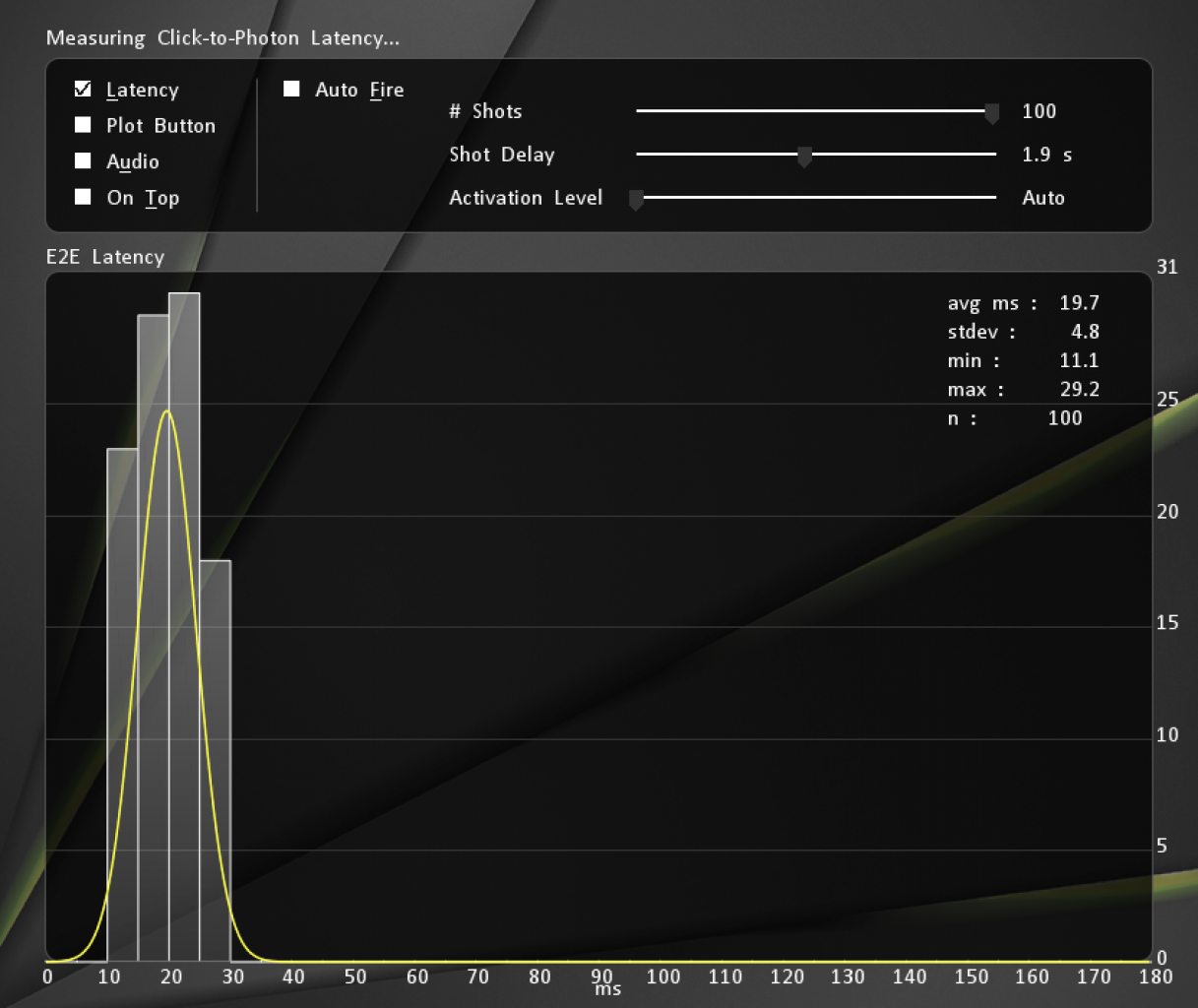Click the histogram bar for 10-15 ms
Viewport: 1198px width, 1008px height.
click(x=122, y=705)
